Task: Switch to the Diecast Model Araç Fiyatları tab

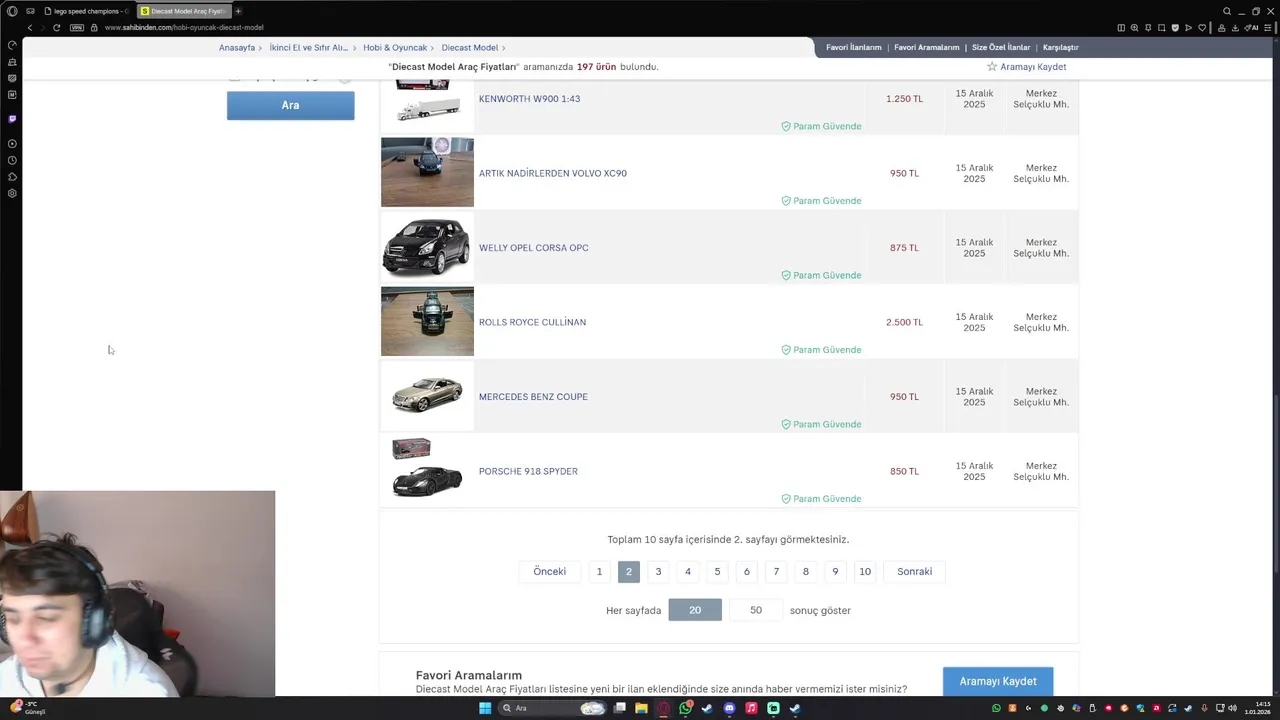Action: click(183, 11)
